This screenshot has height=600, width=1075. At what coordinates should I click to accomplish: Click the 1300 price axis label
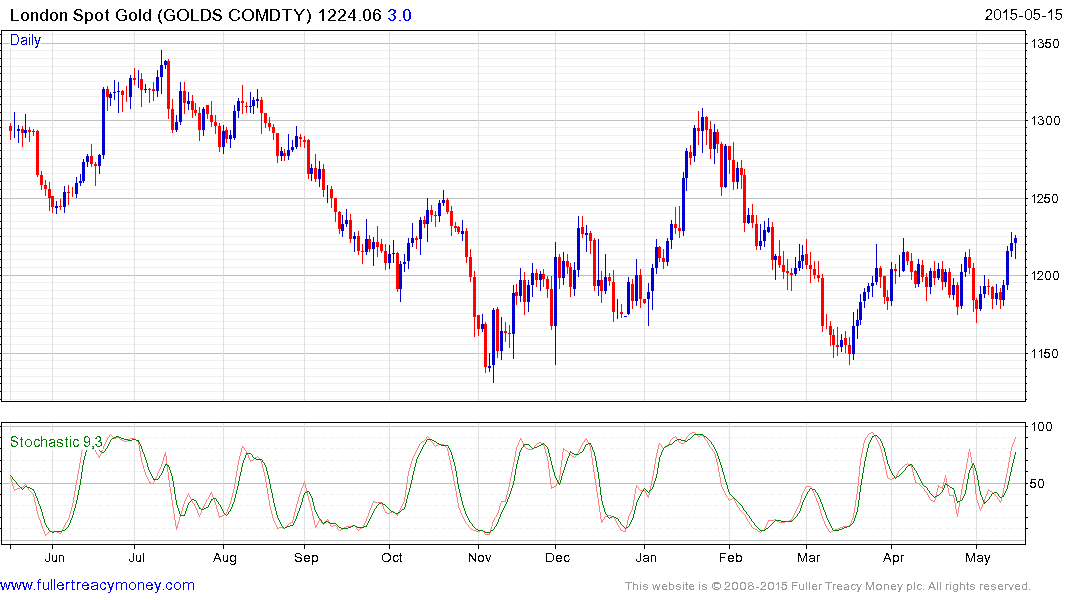(1046, 121)
